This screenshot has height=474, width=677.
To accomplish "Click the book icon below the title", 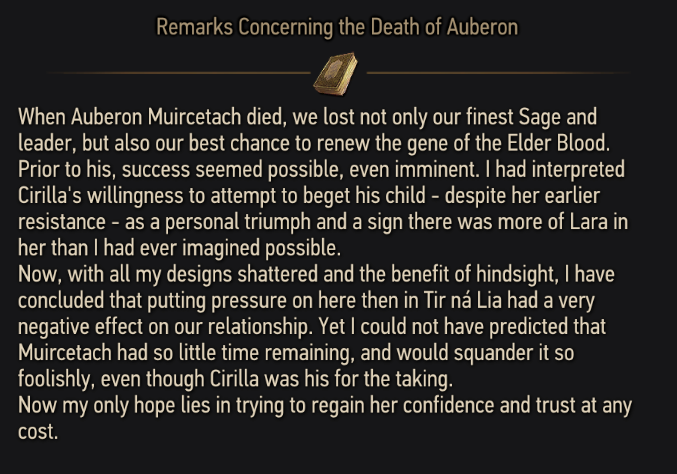I will pyautogui.click(x=335, y=71).
